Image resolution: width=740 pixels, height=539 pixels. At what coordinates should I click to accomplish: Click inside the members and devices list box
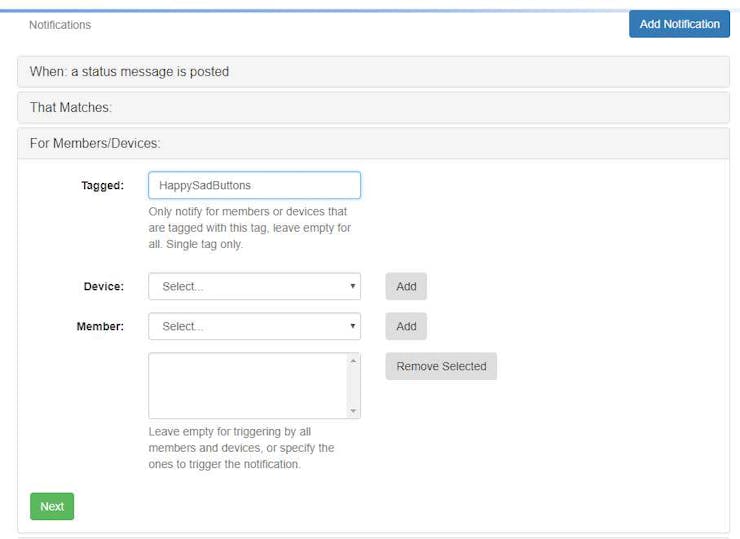[x=249, y=386]
